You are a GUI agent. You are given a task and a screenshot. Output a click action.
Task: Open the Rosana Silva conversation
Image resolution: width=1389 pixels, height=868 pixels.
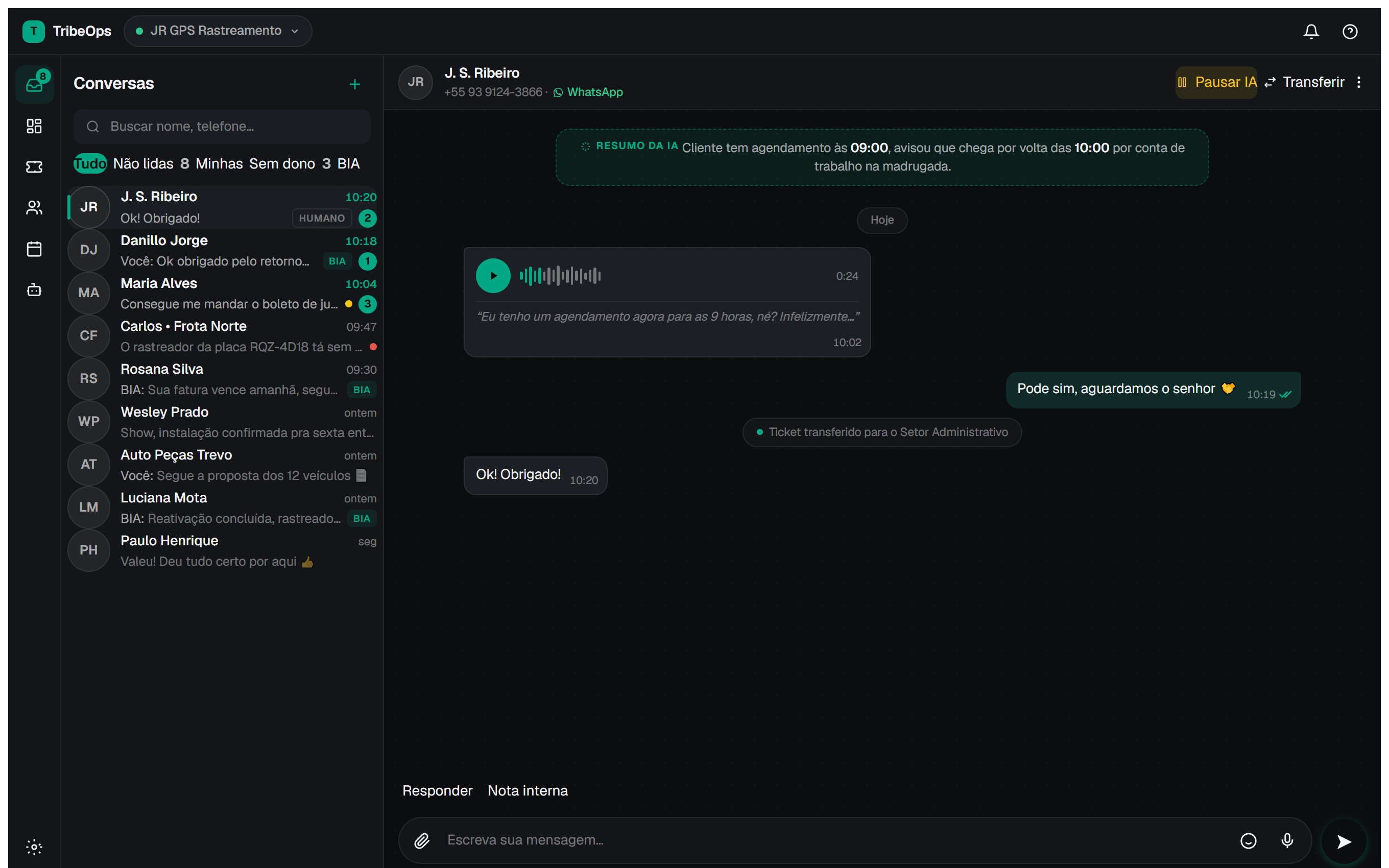pos(222,379)
